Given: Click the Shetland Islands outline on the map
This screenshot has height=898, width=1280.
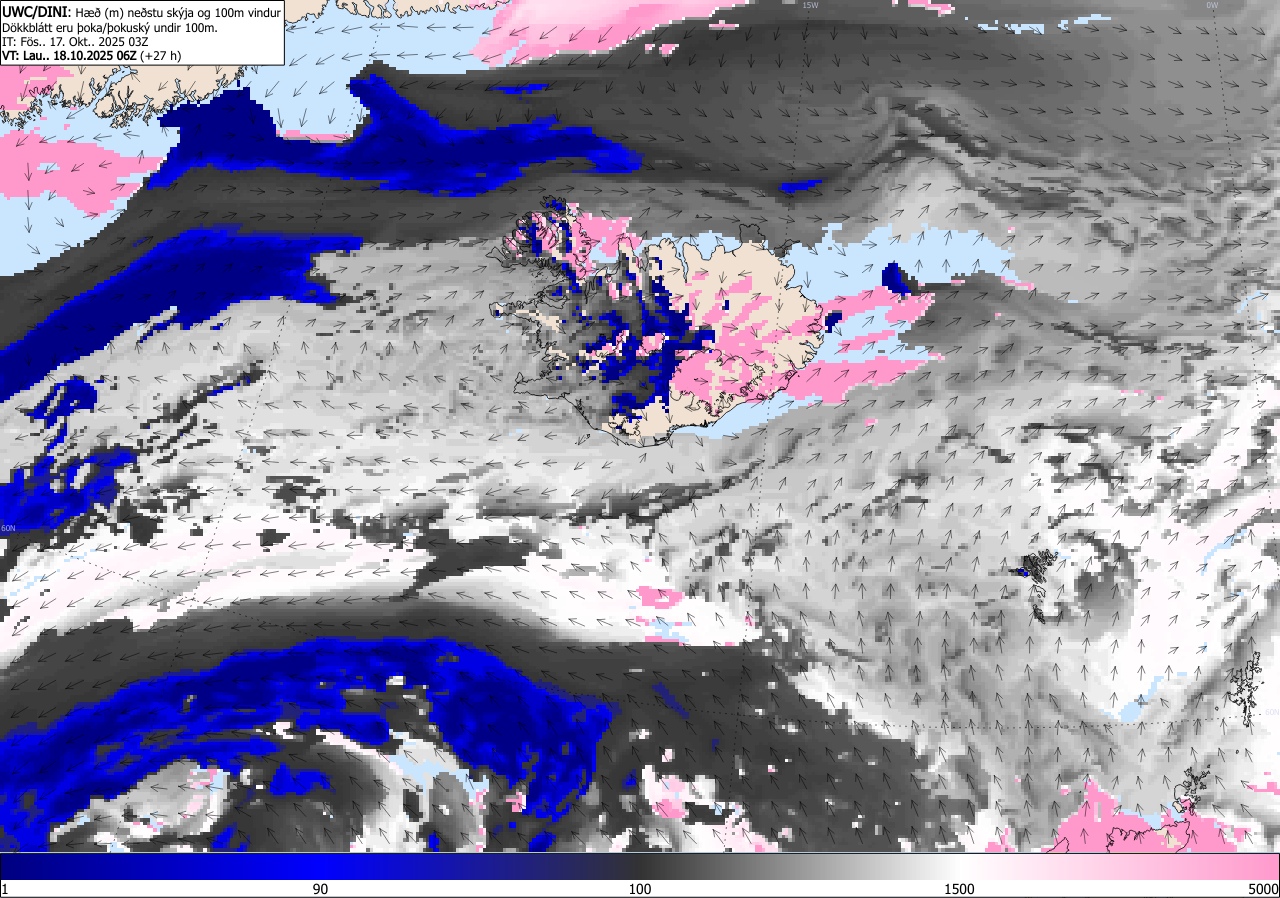Looking at the screenshot, I should (x=1246, y=690).
